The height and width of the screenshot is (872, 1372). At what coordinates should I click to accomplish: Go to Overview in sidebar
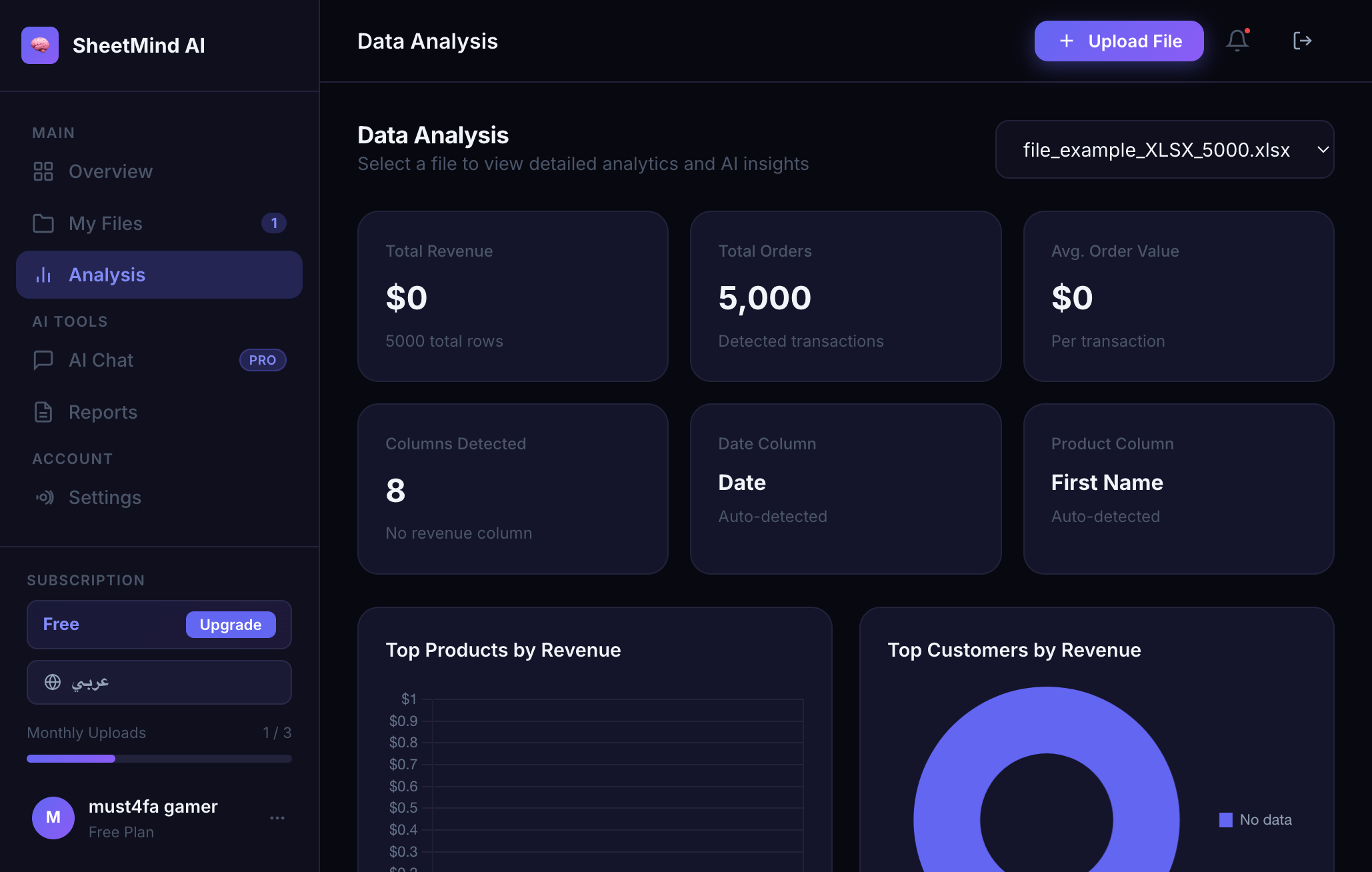159,171
